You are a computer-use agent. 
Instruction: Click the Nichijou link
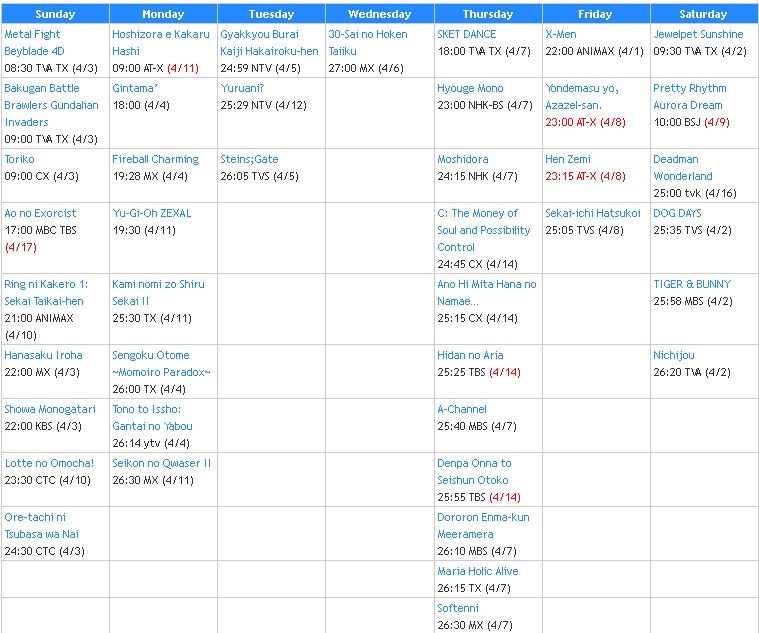click(x=673, y=355)
